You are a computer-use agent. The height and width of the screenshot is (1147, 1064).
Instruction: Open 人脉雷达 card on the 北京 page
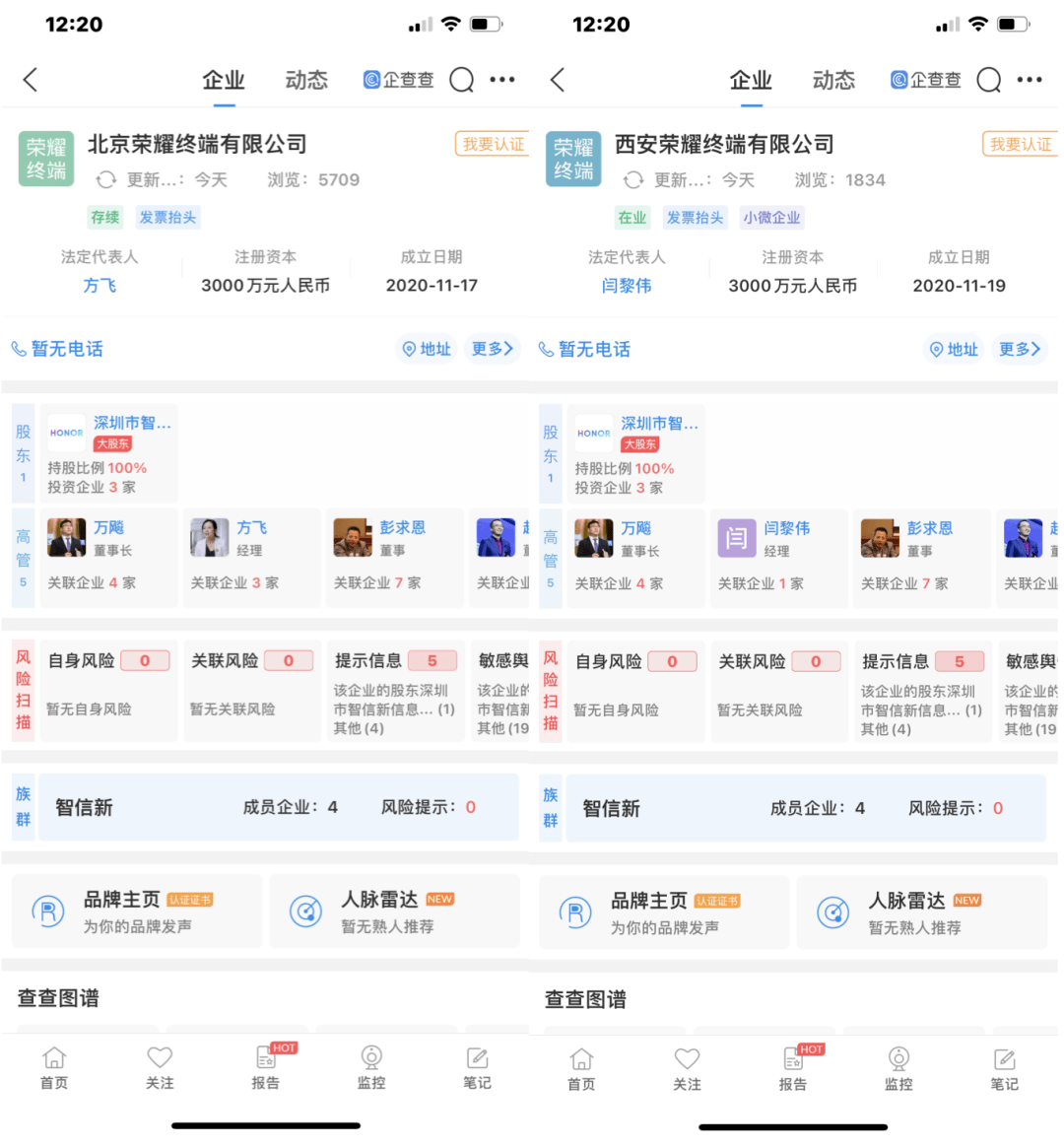pyautogui.click(x=395, y=911)
